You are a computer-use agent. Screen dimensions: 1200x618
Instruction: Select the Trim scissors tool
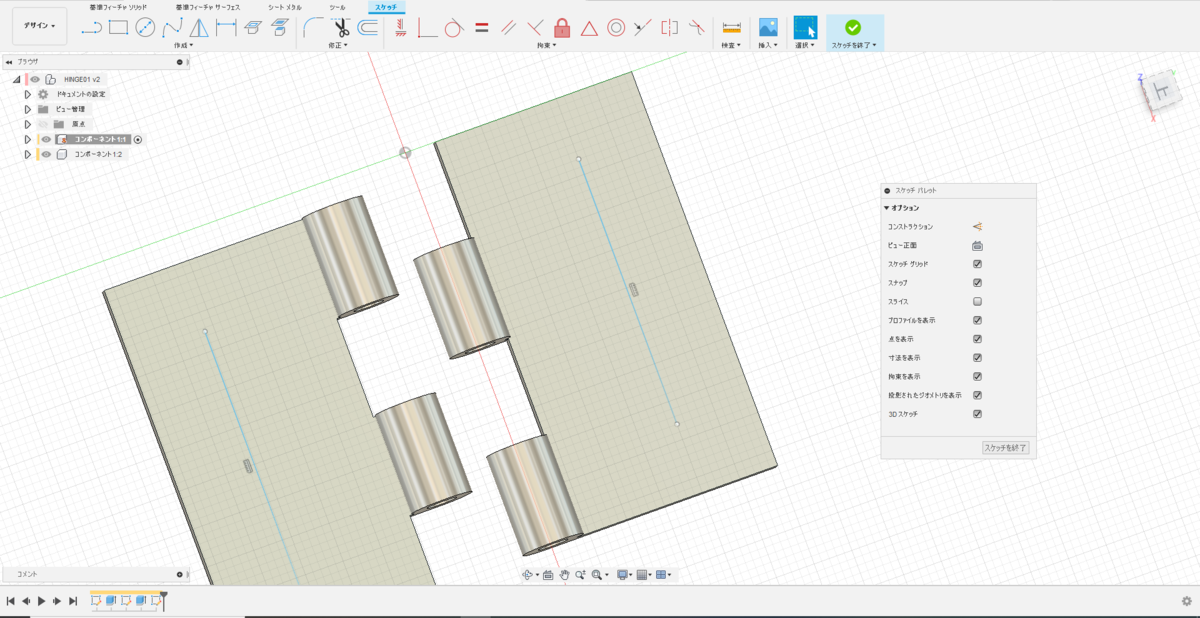pyautogui.click(x=341, y=27)
